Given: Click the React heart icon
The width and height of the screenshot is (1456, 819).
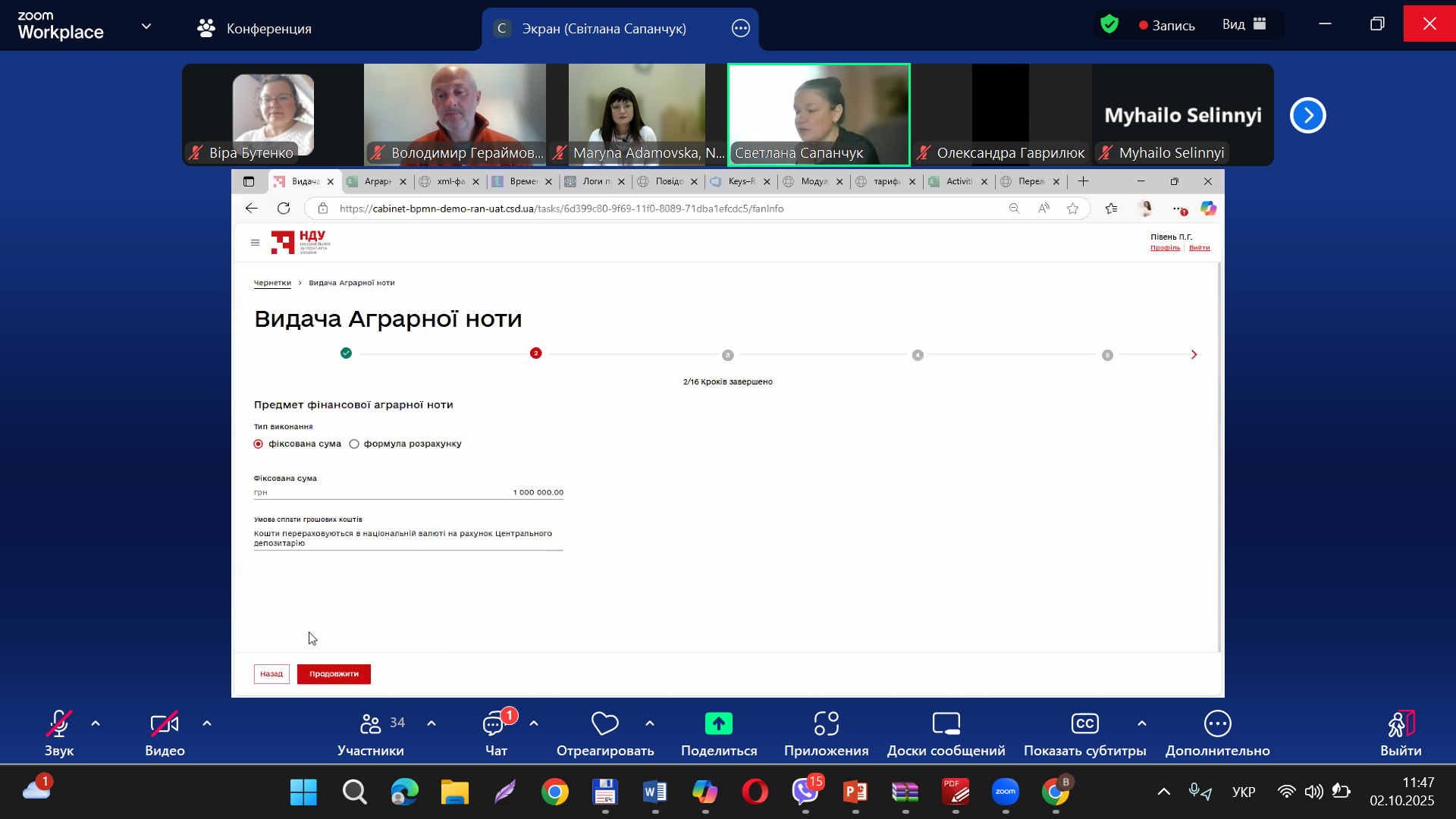Looking at the screenshot, I should point(604,724).
